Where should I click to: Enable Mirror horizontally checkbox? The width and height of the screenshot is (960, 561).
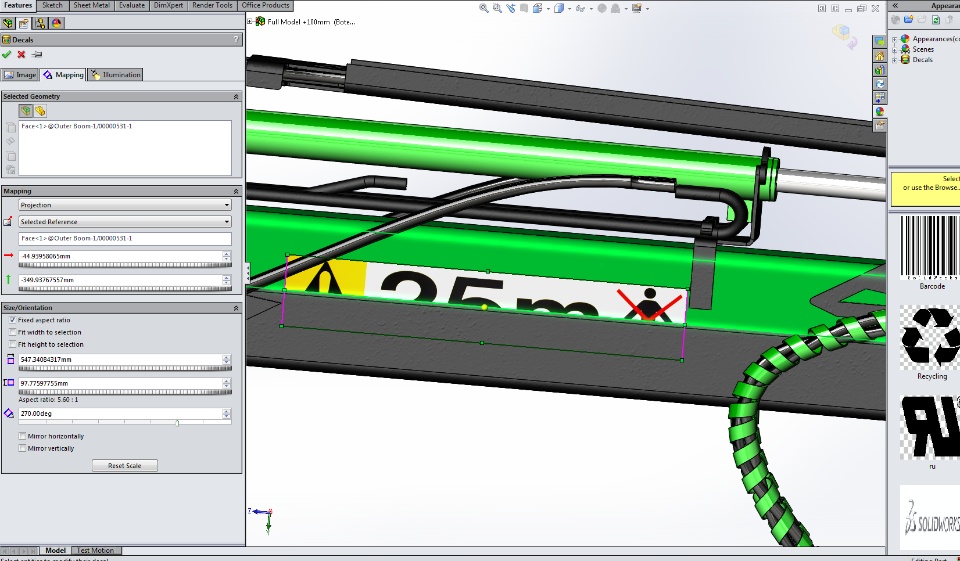(22, 437)
